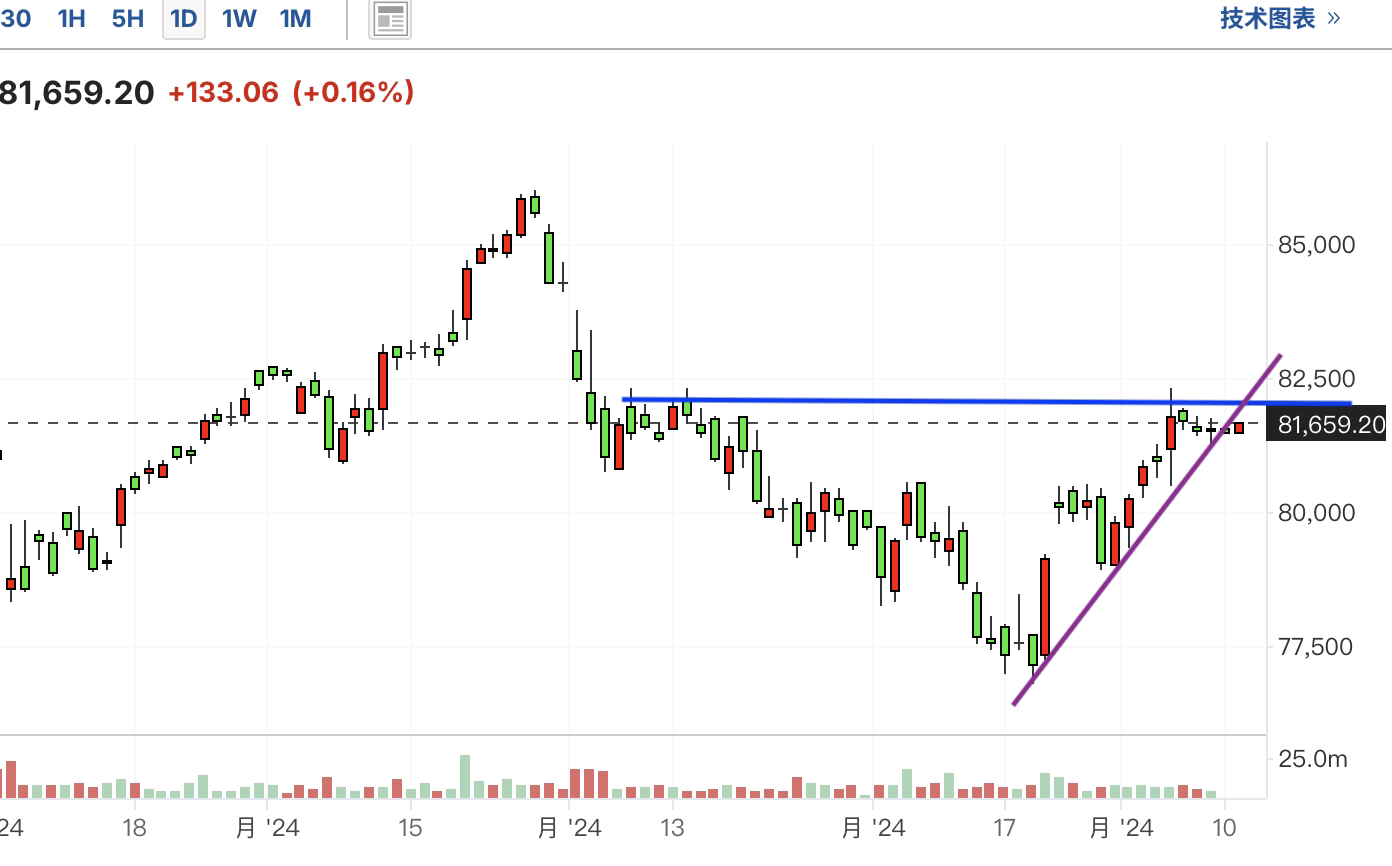1392x866 pixels.
Task: Click the 82,500 price axis label
Action: (x=1317, y=379)
